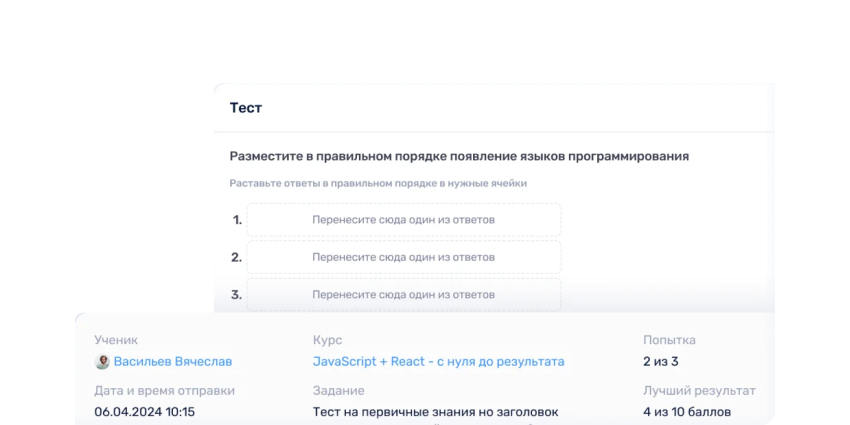The height and width of the screenshot is (425, 850).
Task: Click the Лучший результат label
Action: pos(699,391)
